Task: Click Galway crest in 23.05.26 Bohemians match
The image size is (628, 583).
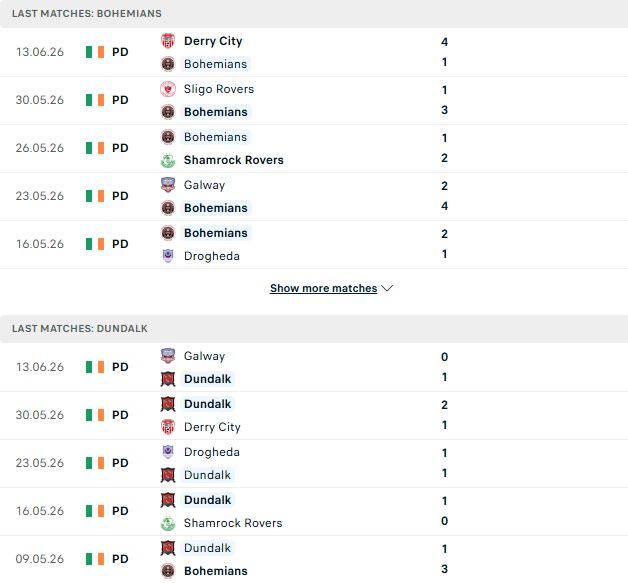Action: pos(168,185)
